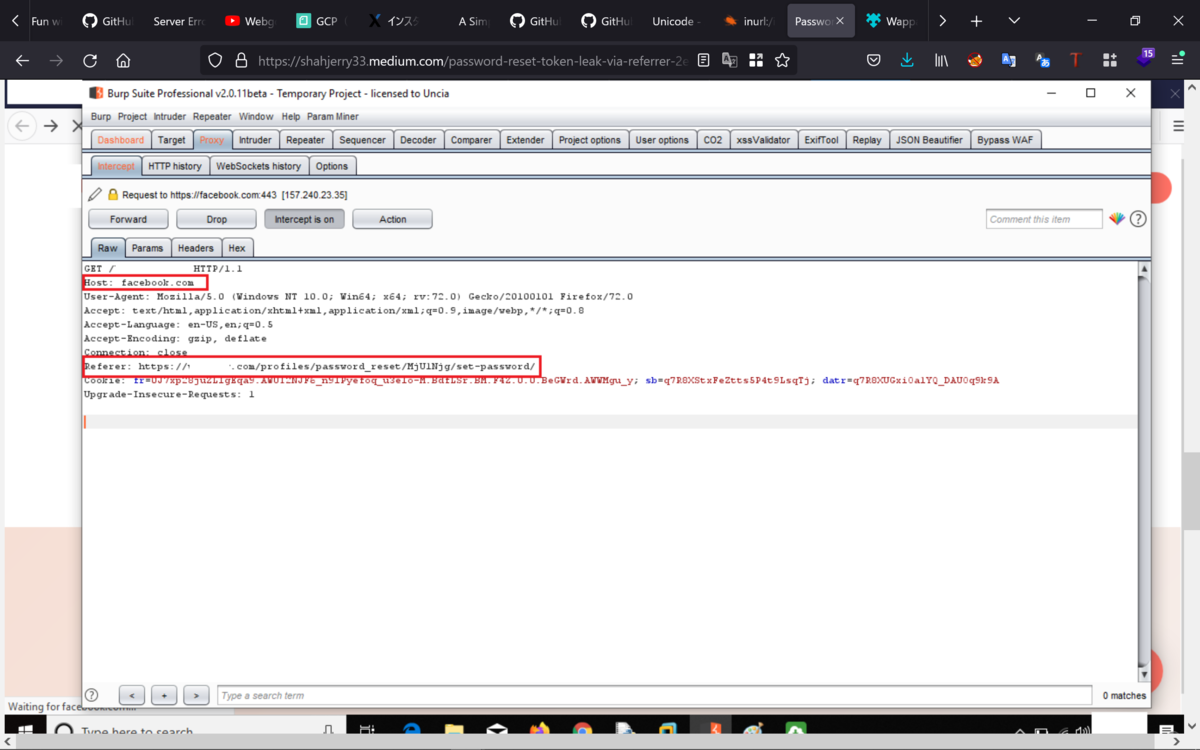This screenshot has width=1200, height=750.
Task: Go to Firefox home page
Action: [123, 60]
